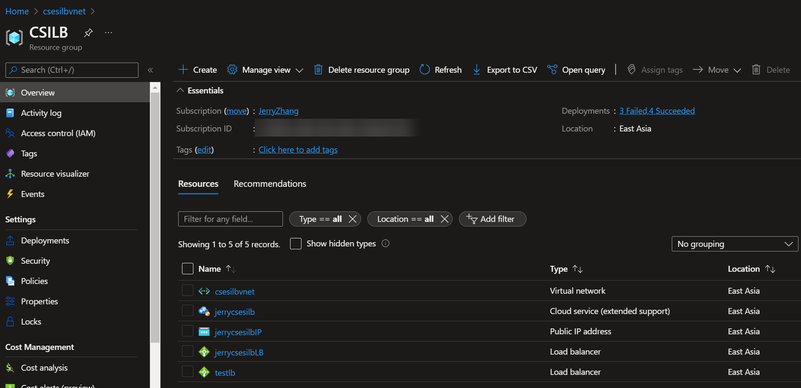Open the csesilbvnet breadcrumb
801x388 pixels.
tap(63, 11)
